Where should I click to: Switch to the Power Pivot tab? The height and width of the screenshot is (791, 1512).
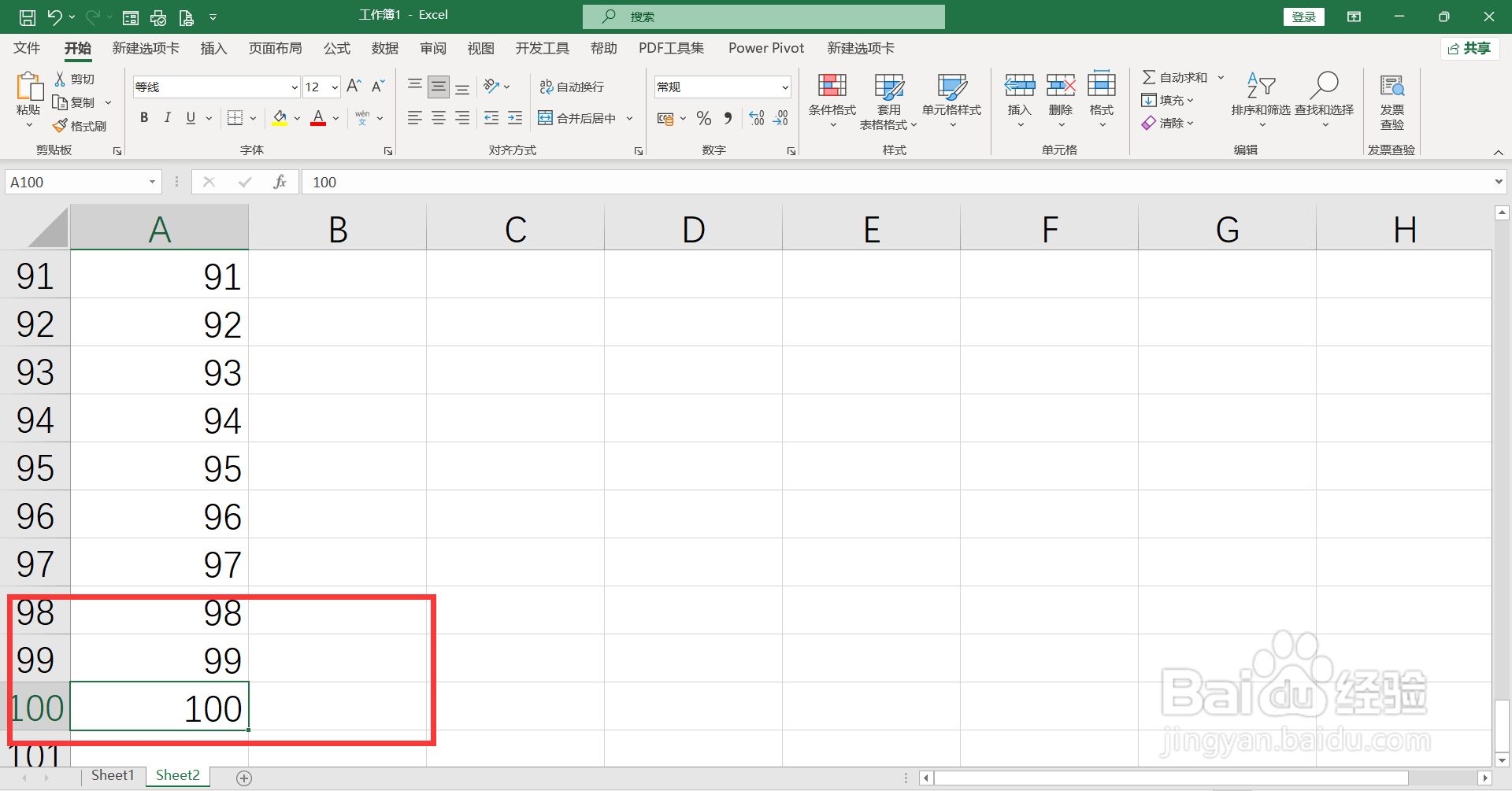766,48
